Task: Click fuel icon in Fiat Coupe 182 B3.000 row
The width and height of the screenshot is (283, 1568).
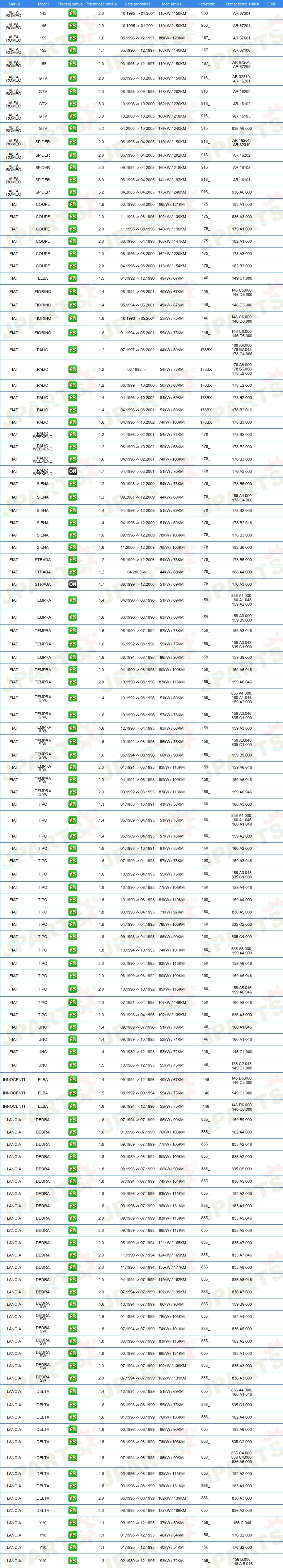Action: point(72,266)
